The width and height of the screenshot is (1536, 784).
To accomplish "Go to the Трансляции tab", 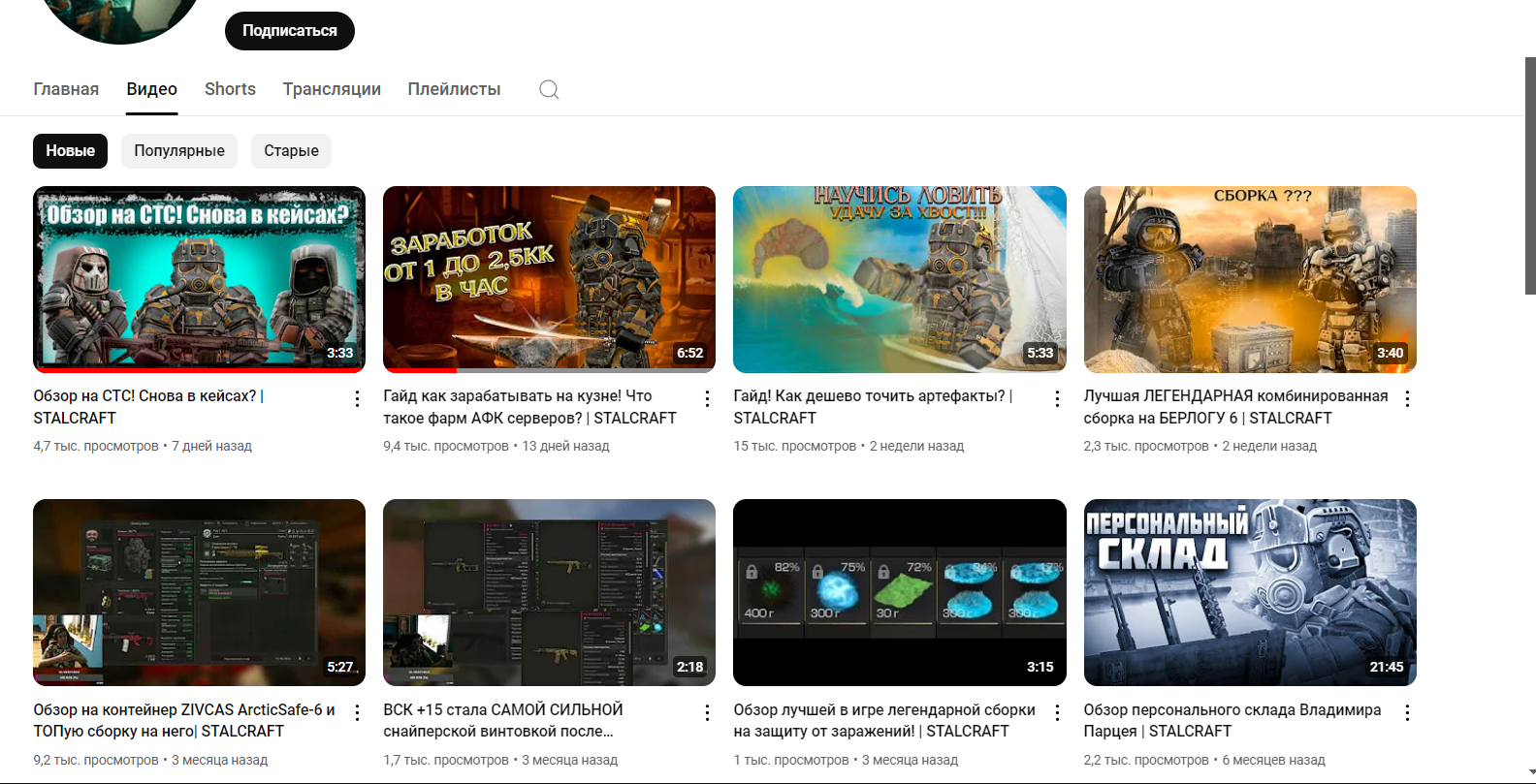I will pos(332,89).
